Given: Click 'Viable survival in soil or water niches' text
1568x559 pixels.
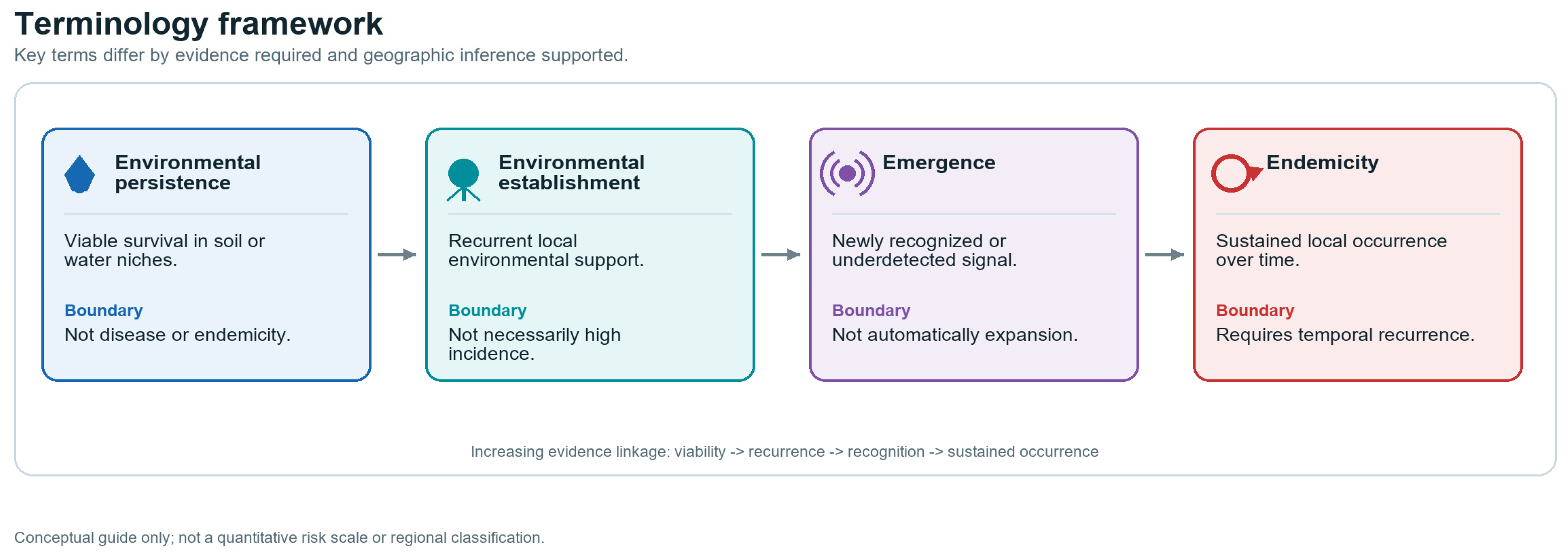Looking at the screenshot, I should pos(164,250).
